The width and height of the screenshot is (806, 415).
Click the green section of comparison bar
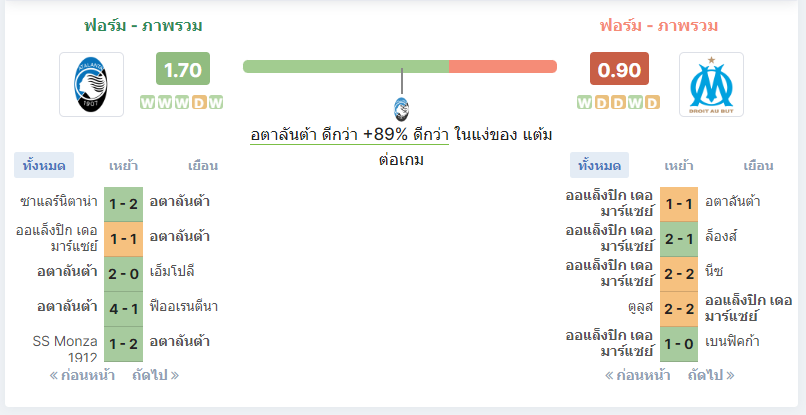346,66
